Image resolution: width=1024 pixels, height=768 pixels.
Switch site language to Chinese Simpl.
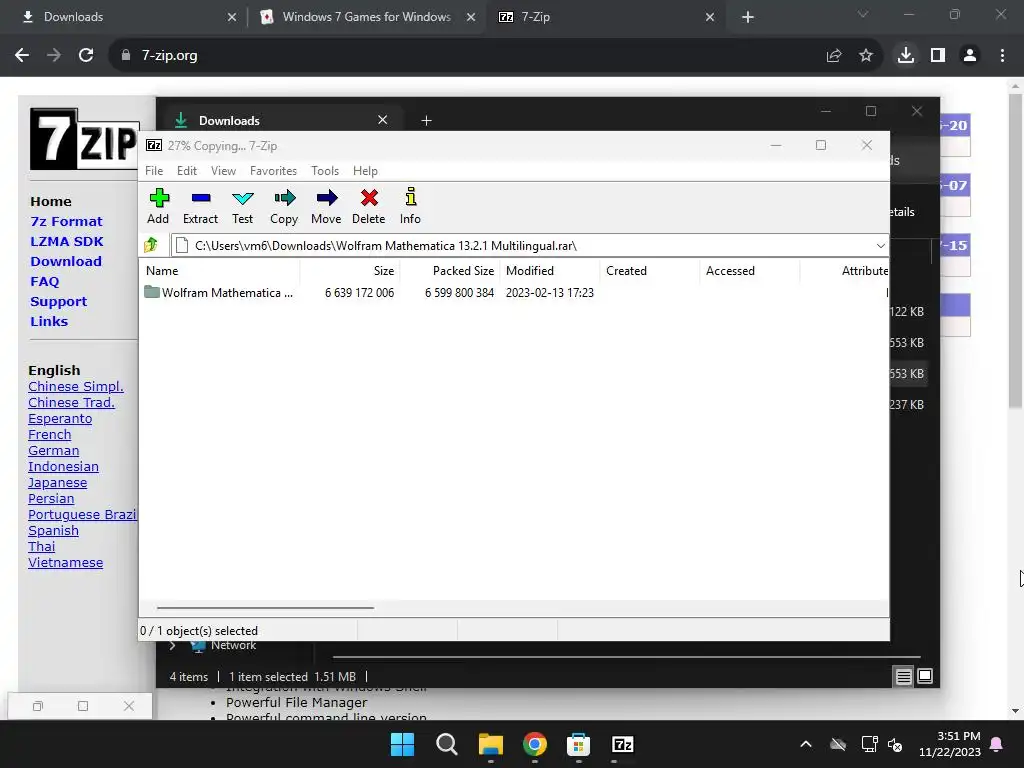pyautogui.click(x=76, y=387)
